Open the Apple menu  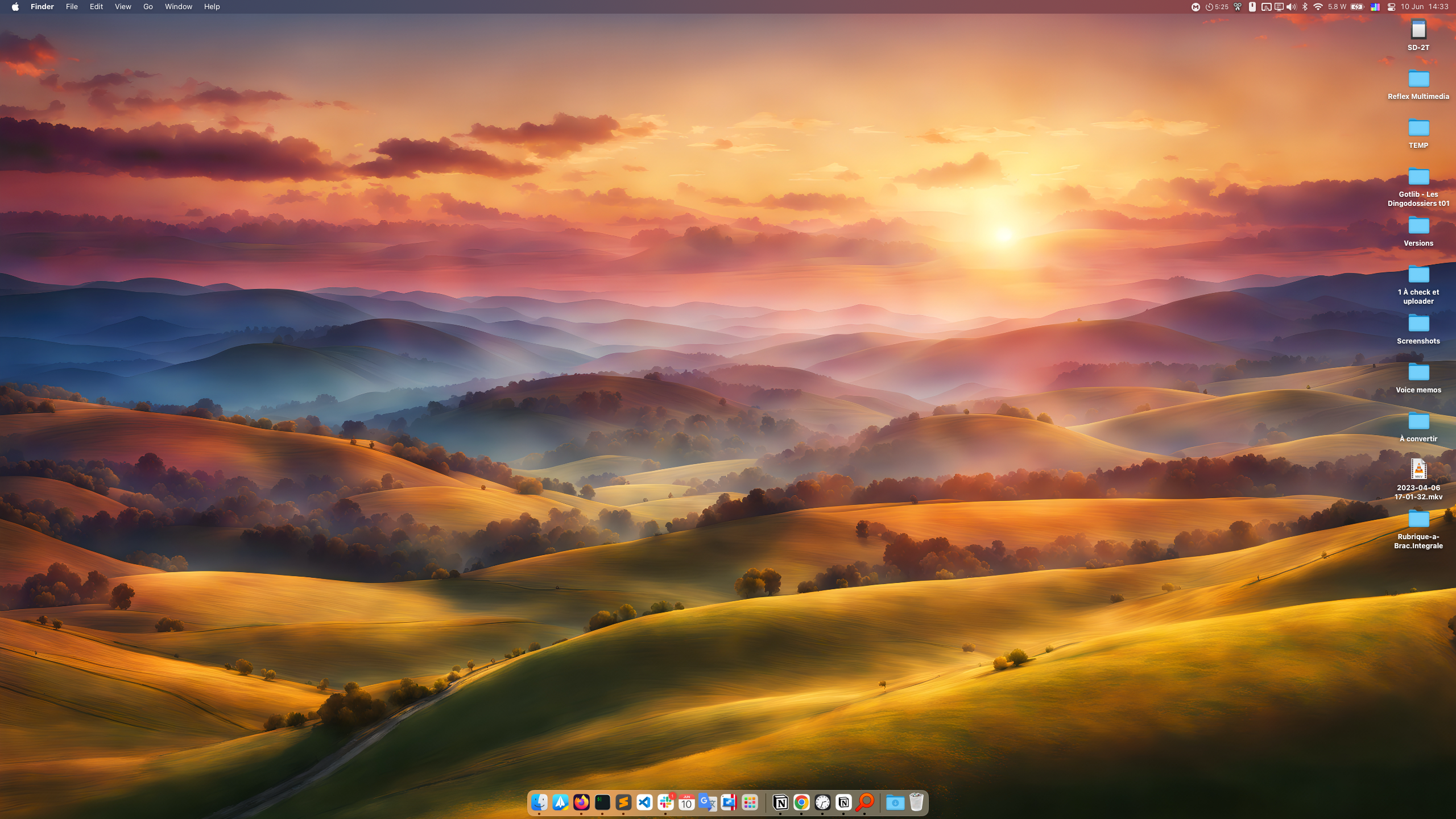point(15,7)
